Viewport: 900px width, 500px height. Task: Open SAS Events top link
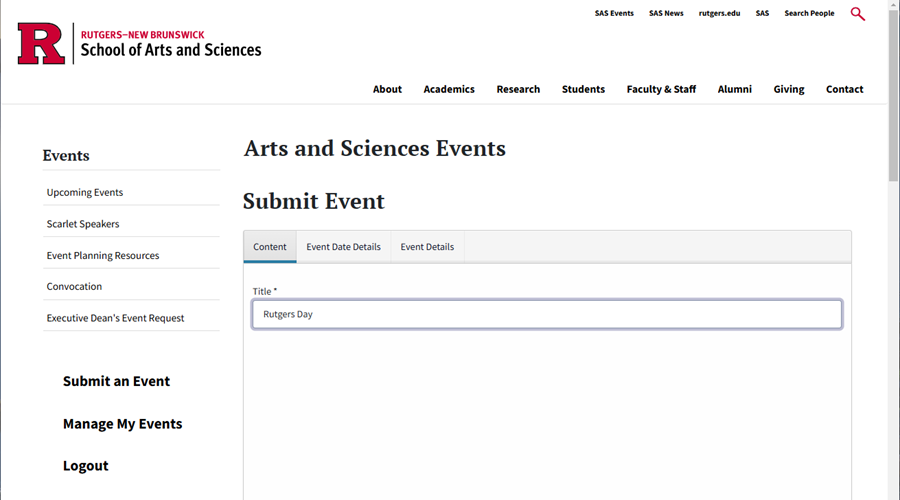(614, 13)
